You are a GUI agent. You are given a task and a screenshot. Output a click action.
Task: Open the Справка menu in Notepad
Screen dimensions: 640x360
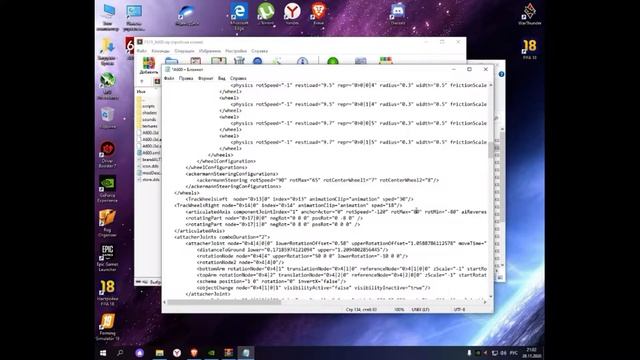pos(238,78)
